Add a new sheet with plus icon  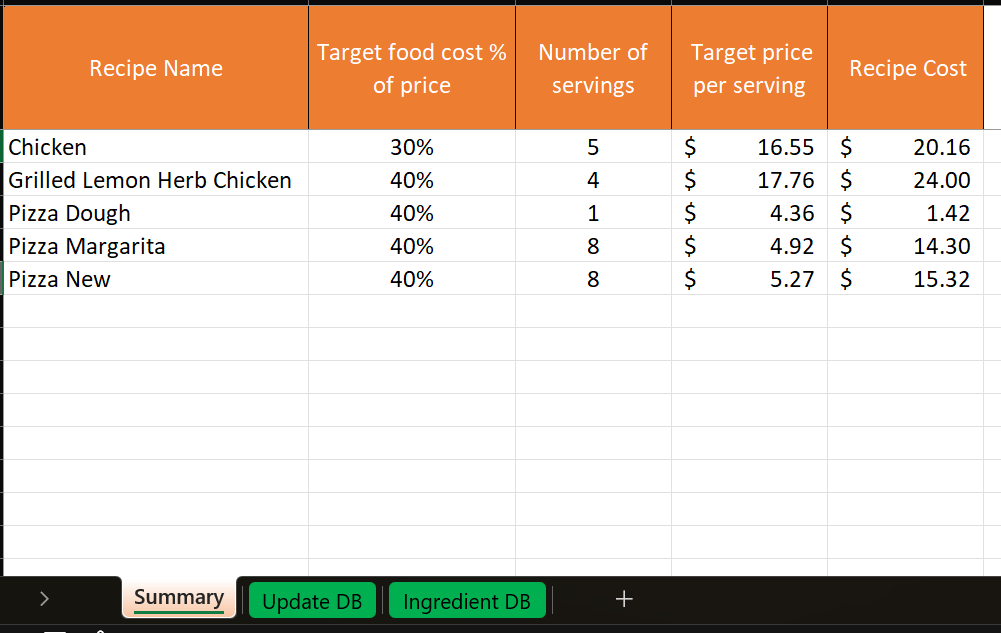coord(624,599)
